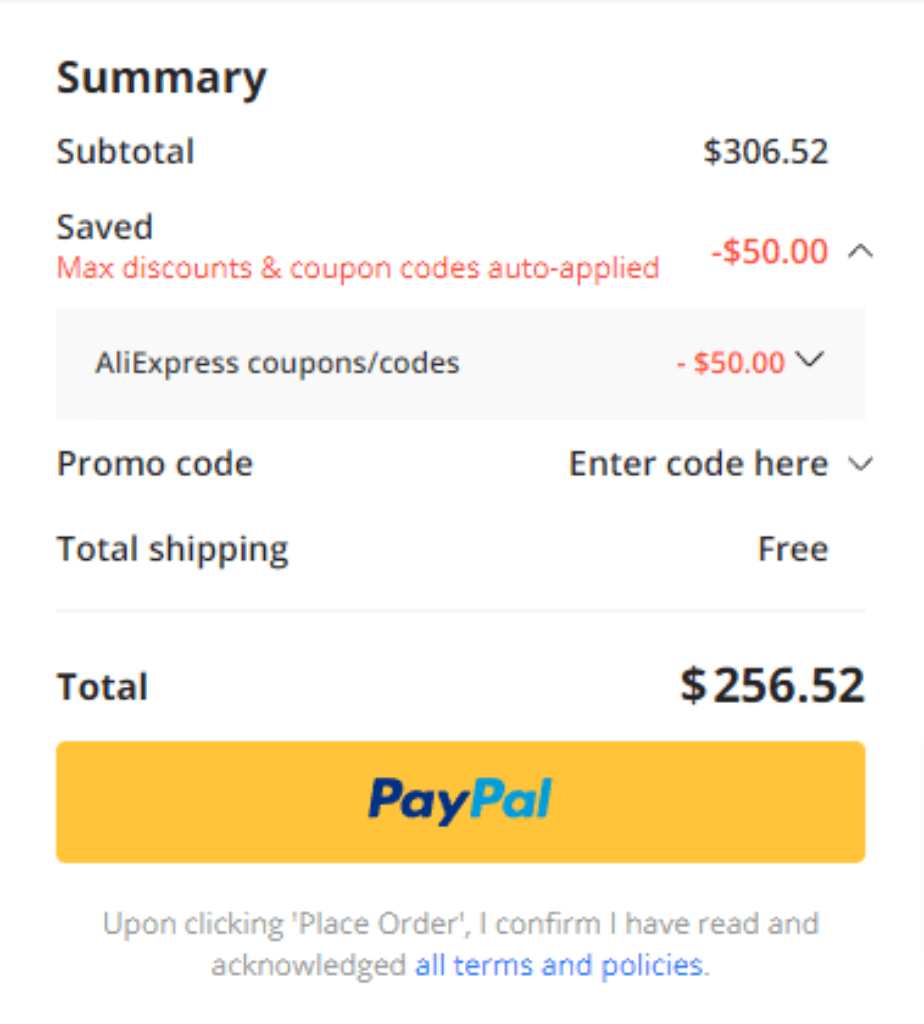Click the Subtotal amount $306.52
Image resolution: width=924 pixels, height=1024 pixels.
[765, 152]
